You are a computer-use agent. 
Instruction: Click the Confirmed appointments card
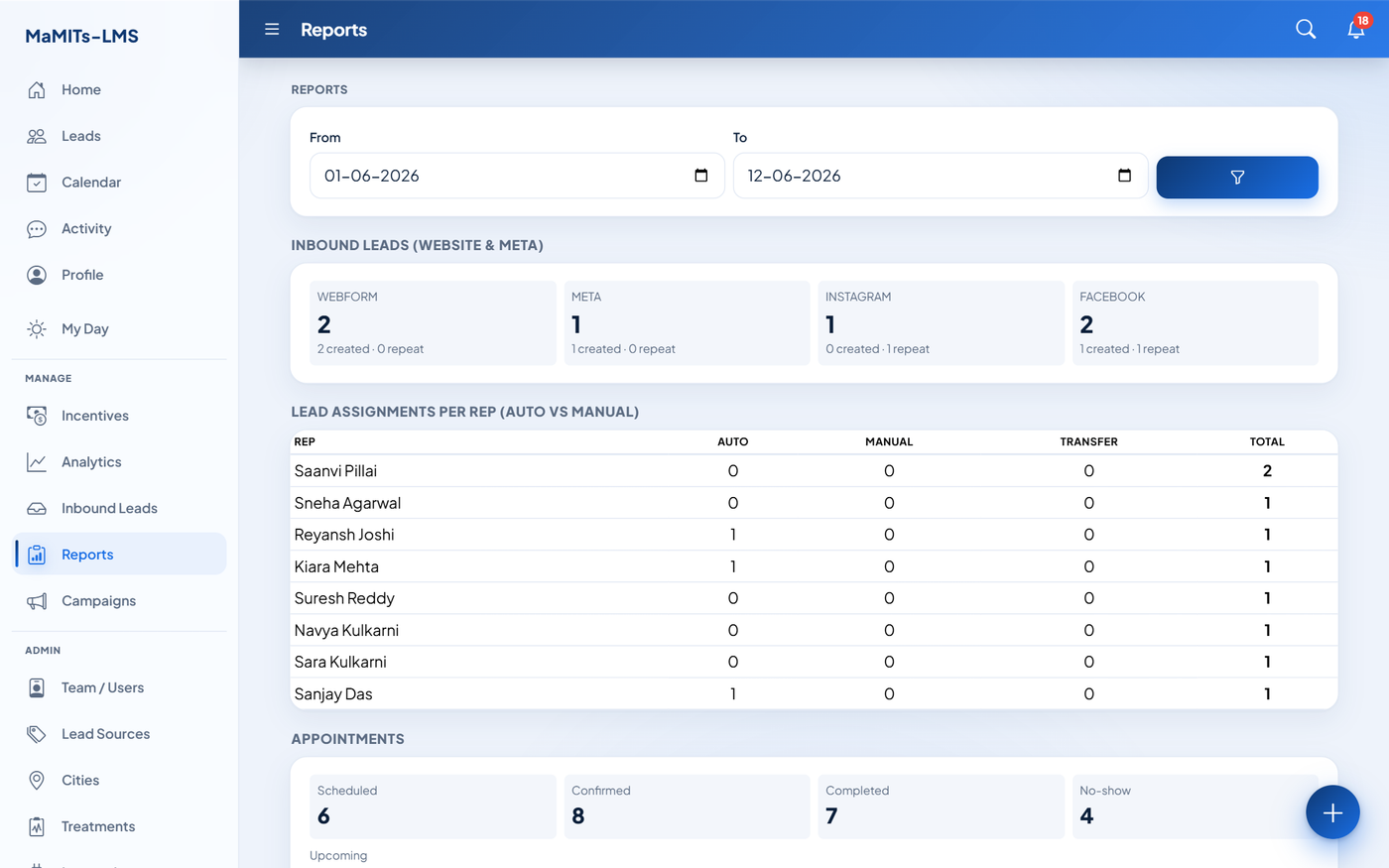click(687, 806)
